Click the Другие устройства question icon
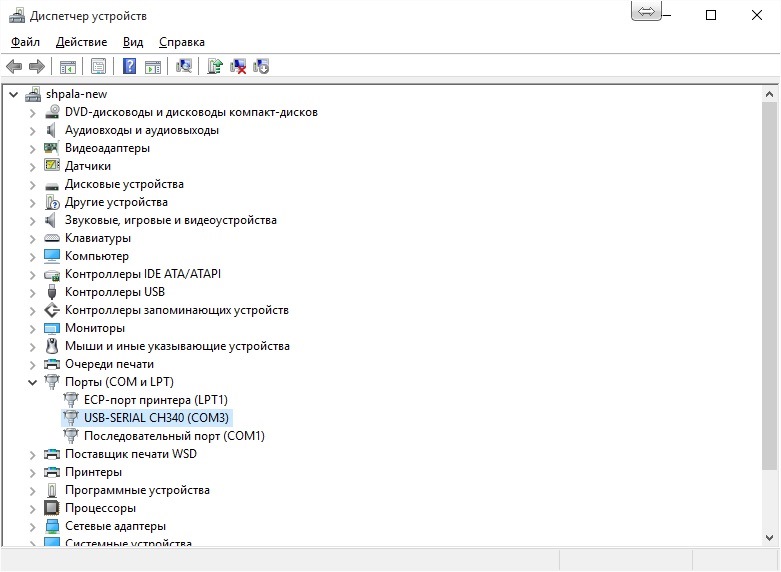Viewport: 781px width, 572px height. tap(52, 202)
